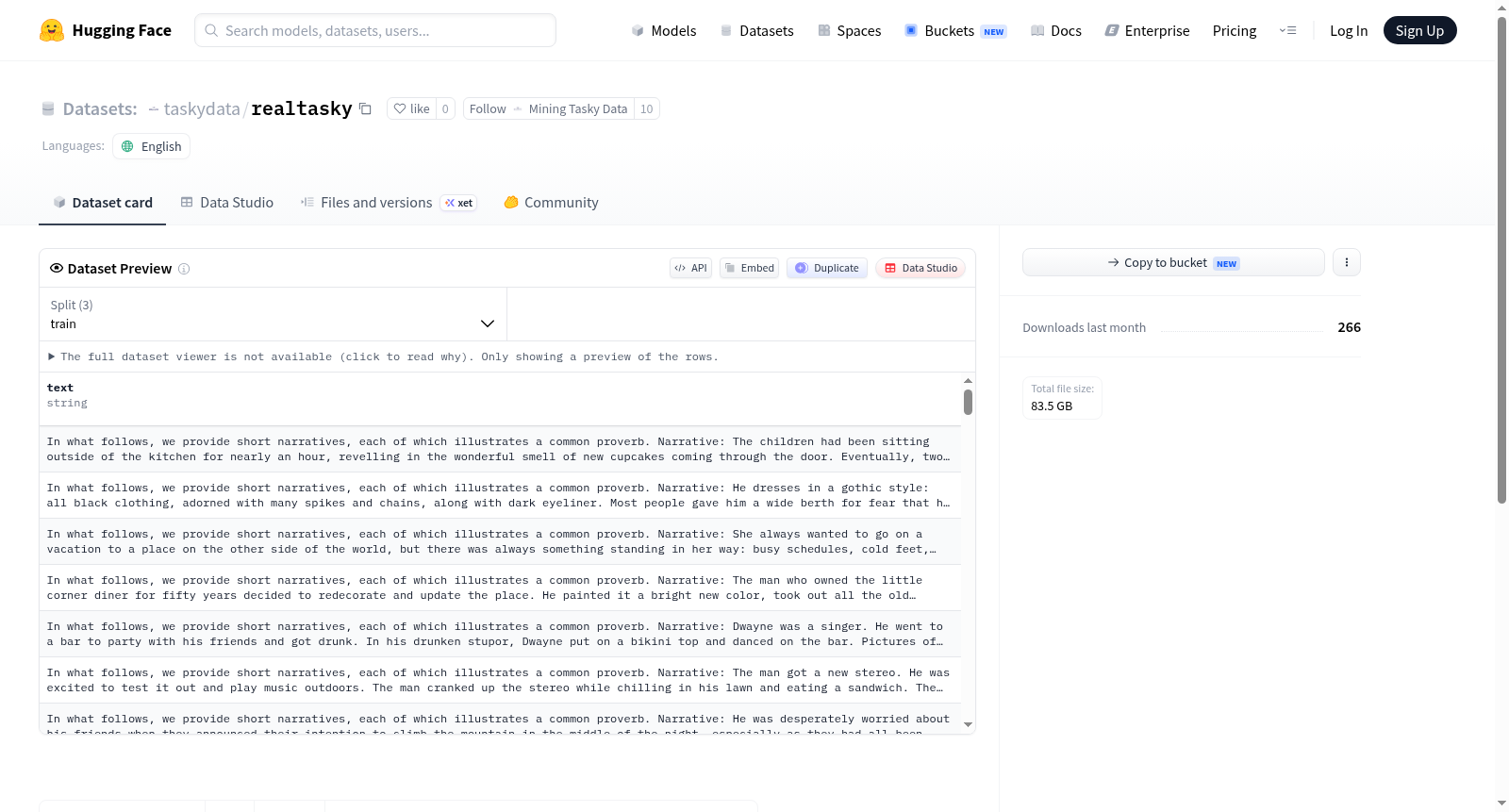Click the Dataset Preview eye icon
Image resolution: width=1509 pixels, height=812 pixels.
coord(57,268)
